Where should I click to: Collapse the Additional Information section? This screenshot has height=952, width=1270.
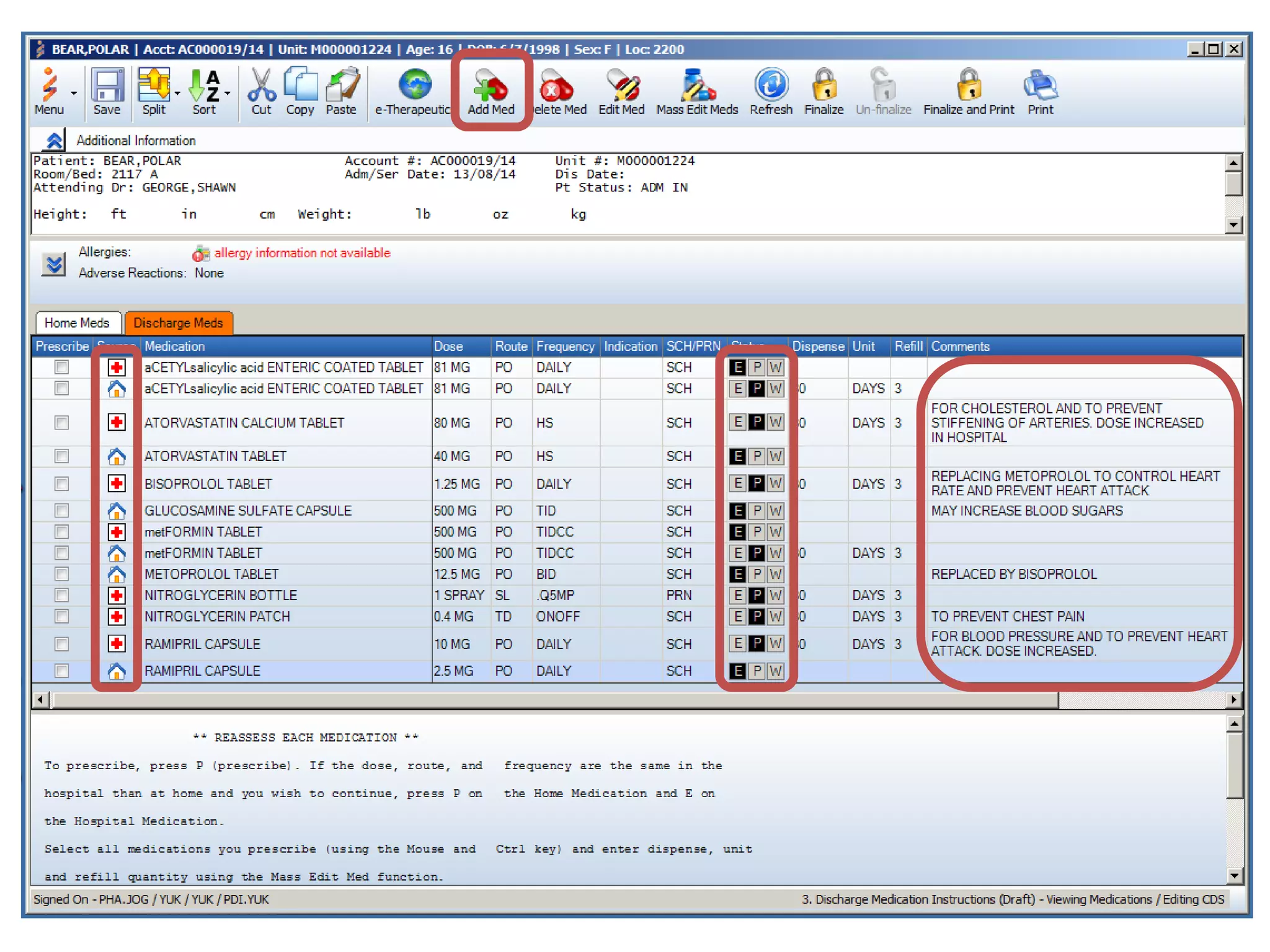pyautogui.click(x=54, y=141)
